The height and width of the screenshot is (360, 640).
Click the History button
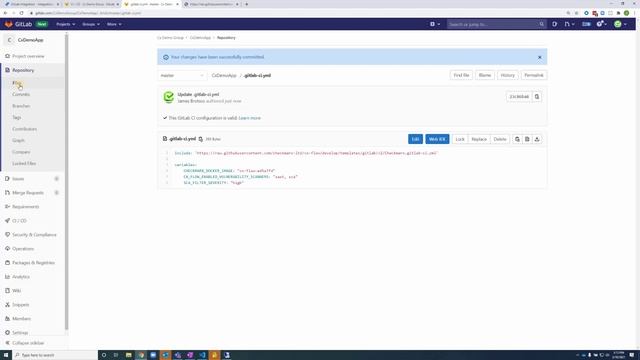pyautogui.click(x=507, y=75)
